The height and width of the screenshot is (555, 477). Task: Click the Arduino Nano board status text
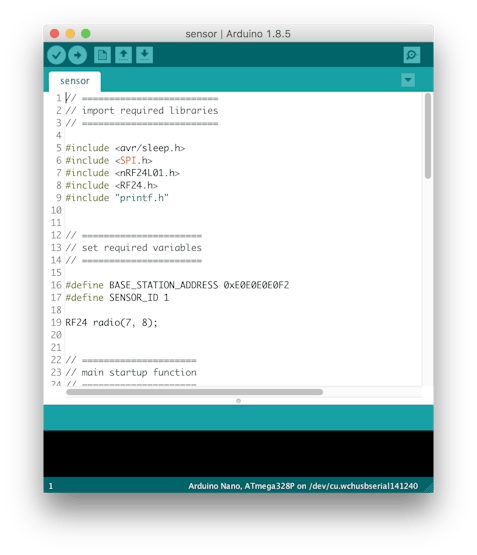(303, 486)
